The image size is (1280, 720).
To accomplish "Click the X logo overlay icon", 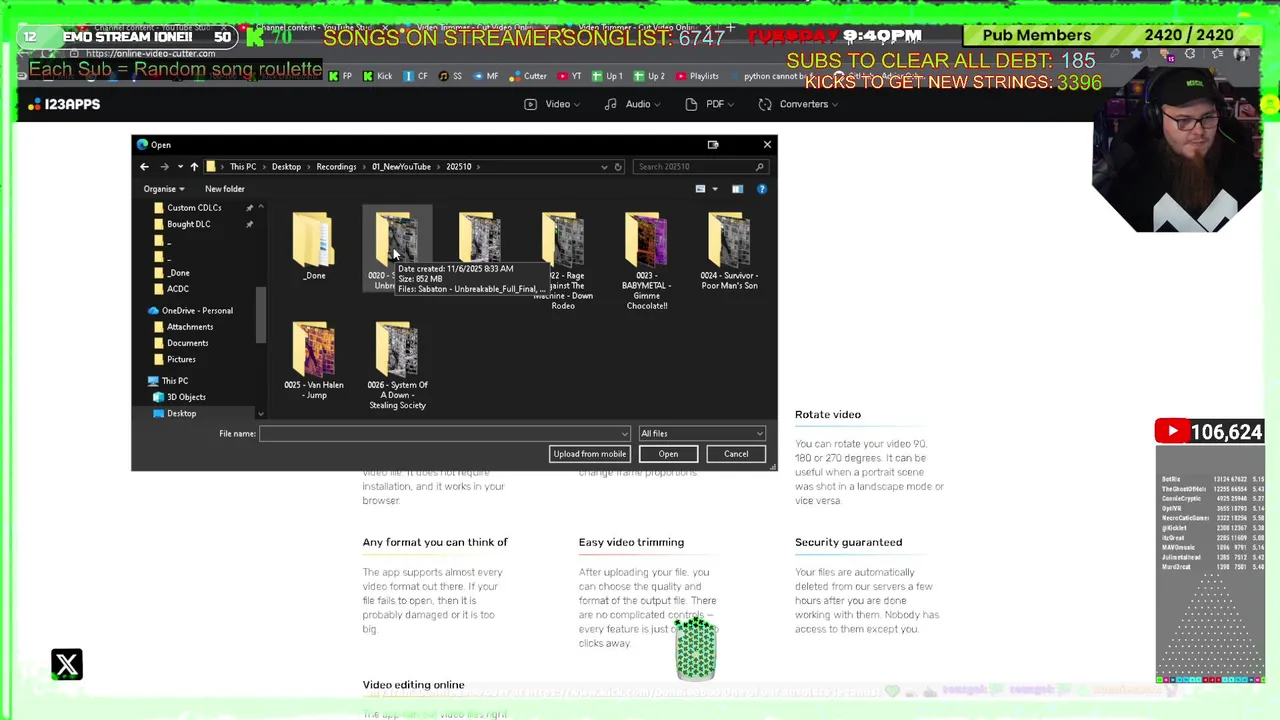I will [67, 664].
